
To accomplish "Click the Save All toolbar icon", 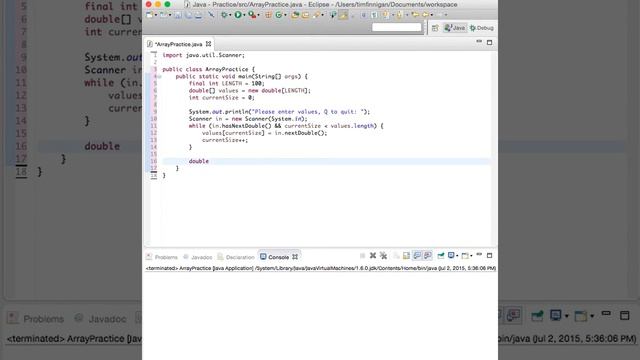I will point(189,15).
